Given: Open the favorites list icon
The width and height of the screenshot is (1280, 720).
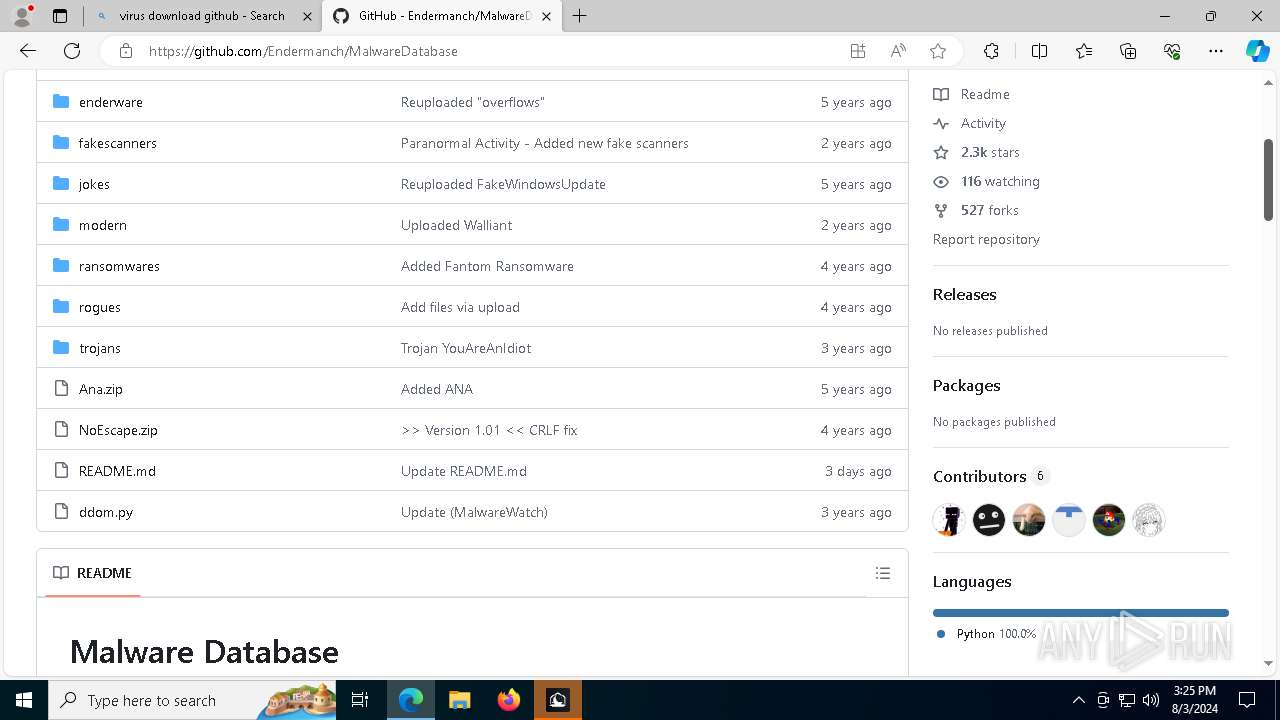Looking at the screenshot, I should (1084, 51).
